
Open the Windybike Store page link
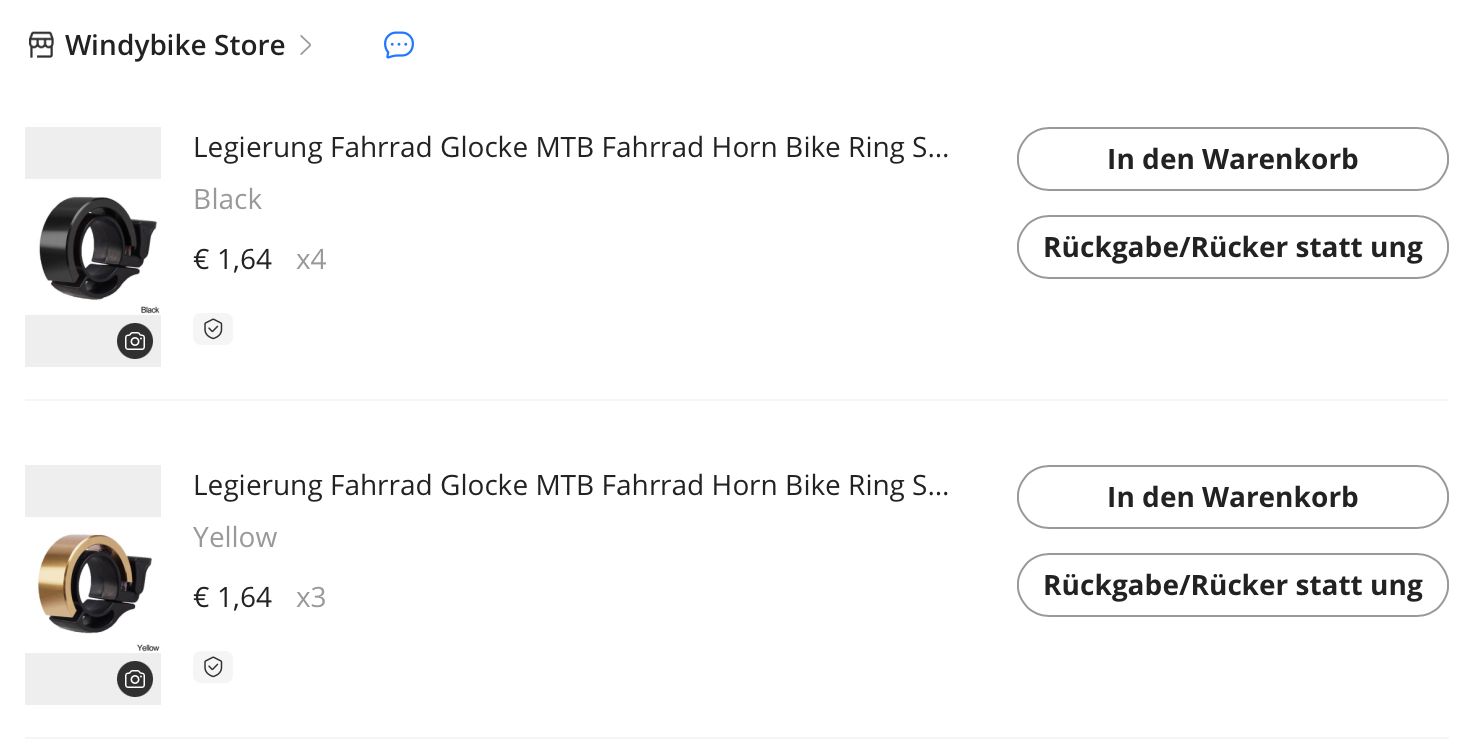[175, 45]
